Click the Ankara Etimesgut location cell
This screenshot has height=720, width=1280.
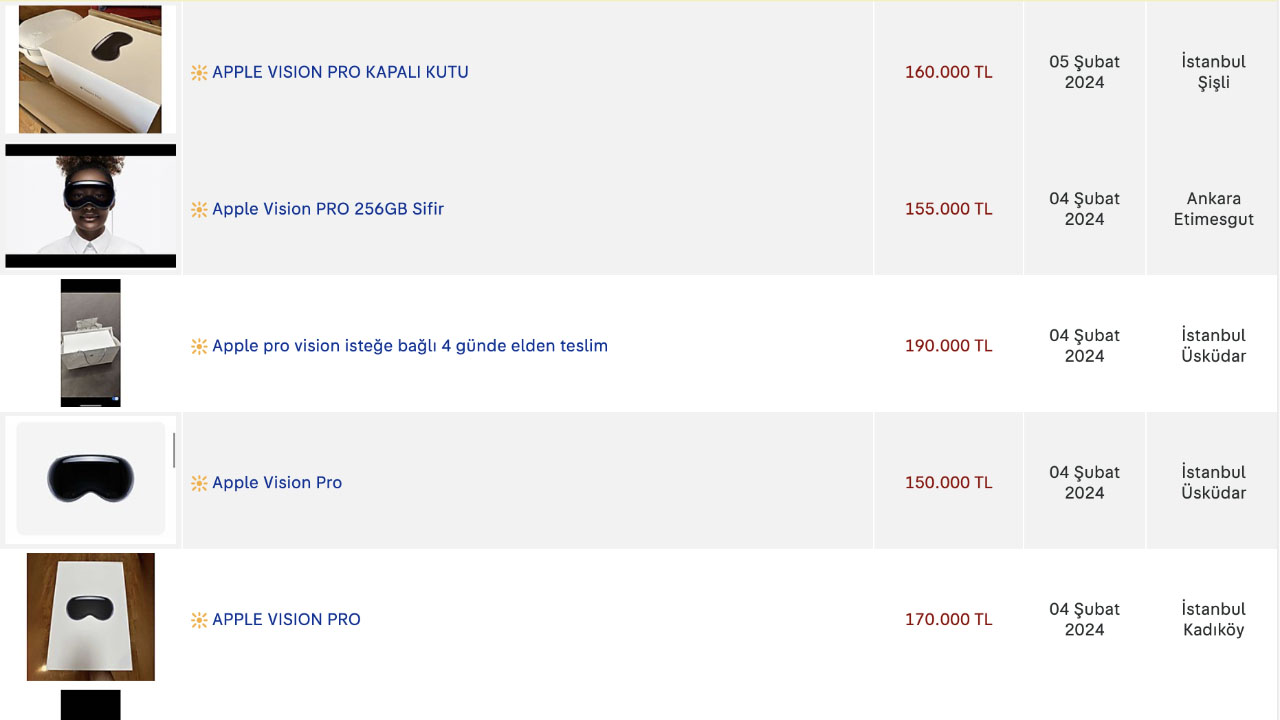coord(1213,209)
